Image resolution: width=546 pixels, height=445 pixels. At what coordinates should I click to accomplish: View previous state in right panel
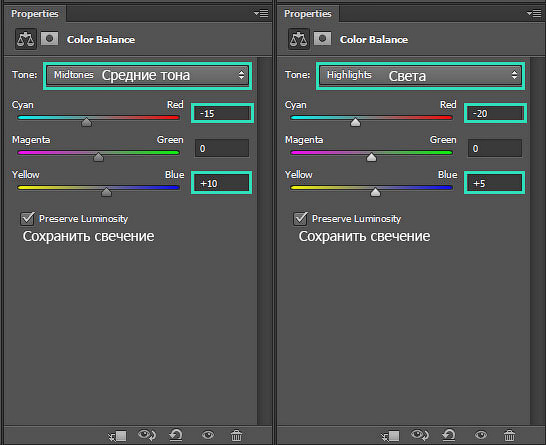[420, 435]
